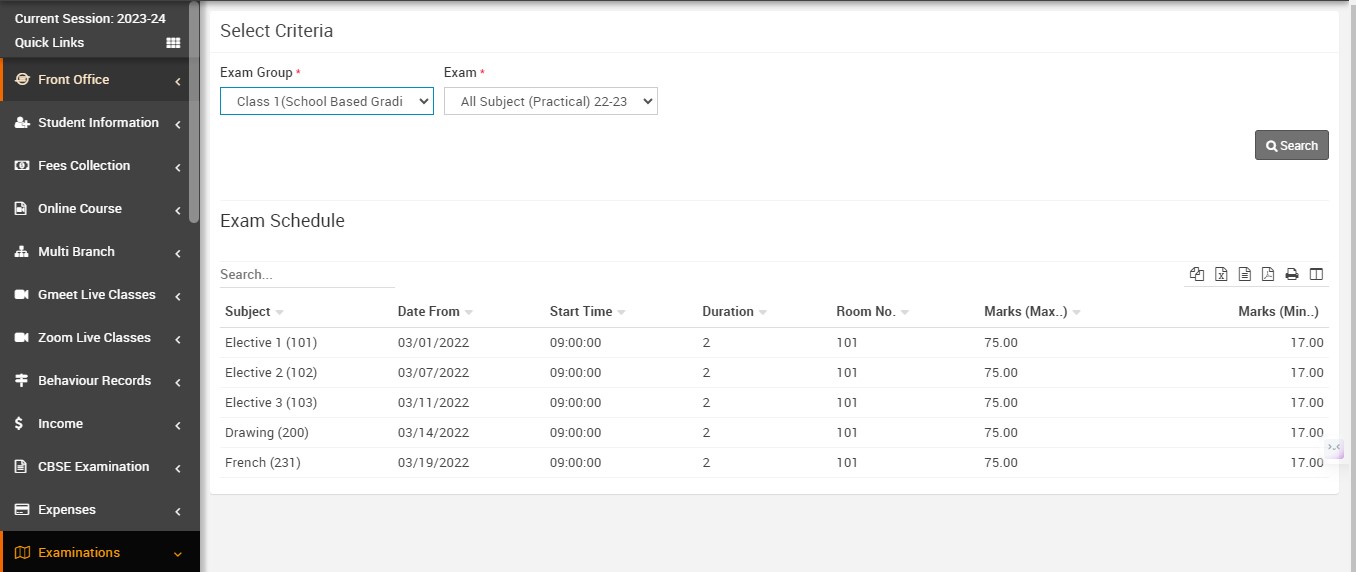Focus the table Search input field
Screen dimensions: 1356x572
tap(307, 274)
